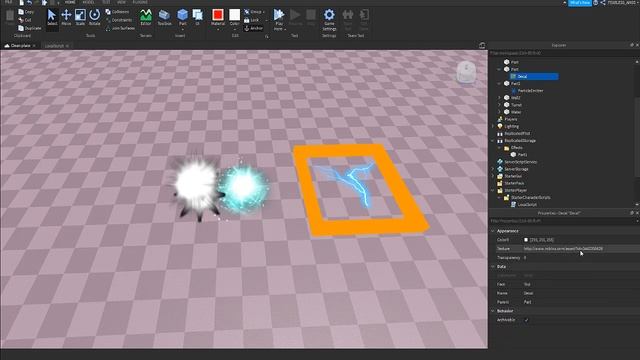Open the Material dropdown arrow
Screen dimensions: 640x360
click(x=218, y=29)
